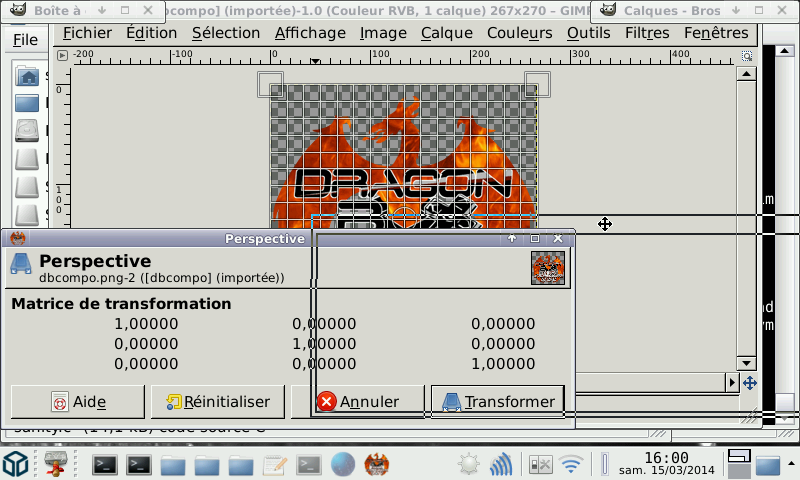Click the Perspective dialog title bar icon

(x=18, y=238)
